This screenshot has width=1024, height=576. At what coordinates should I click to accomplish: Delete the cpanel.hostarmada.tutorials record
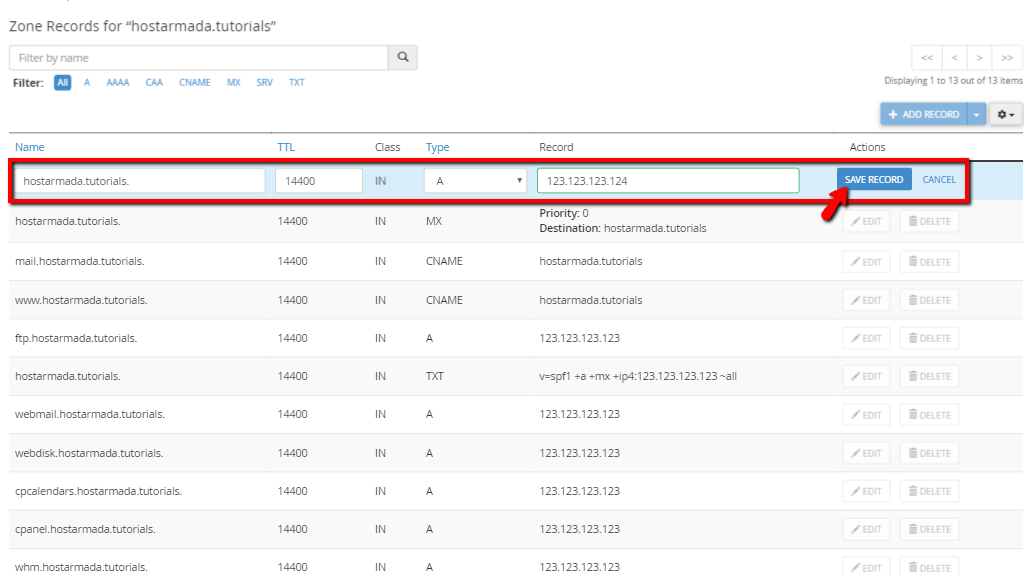(929, 529)
